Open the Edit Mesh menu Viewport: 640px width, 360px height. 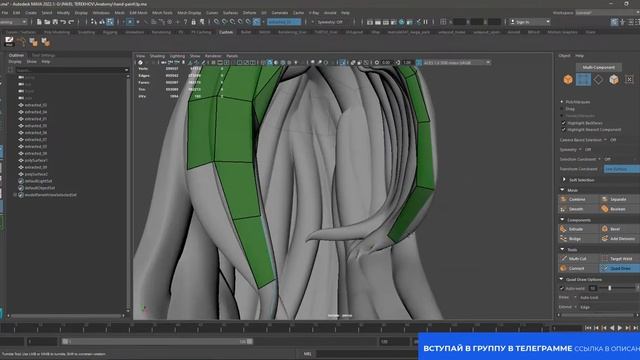pyautogui.click(x=138, y=13)
